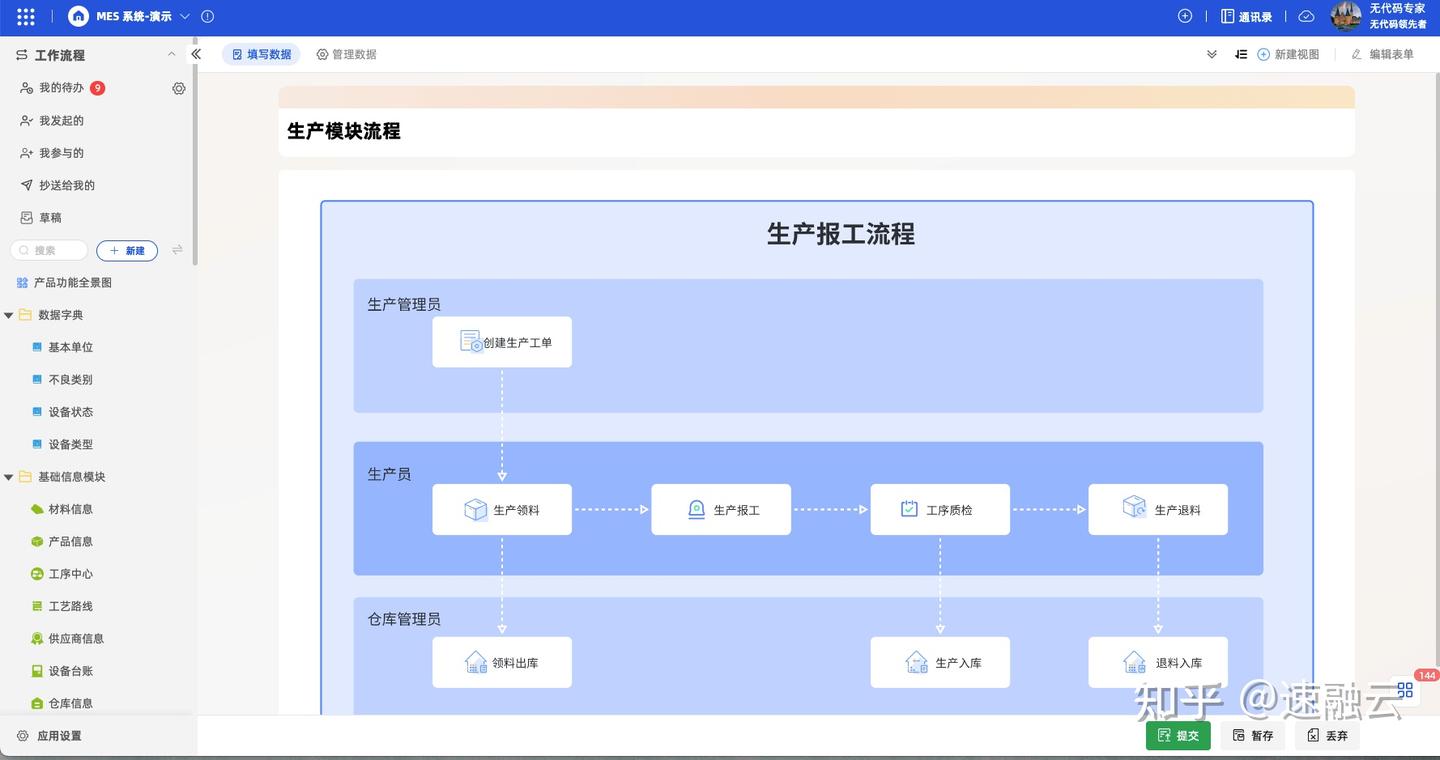Click the app grid icon top left
Image resolution: width=1440 pixels, height=760 pixels.
point(22,15)
